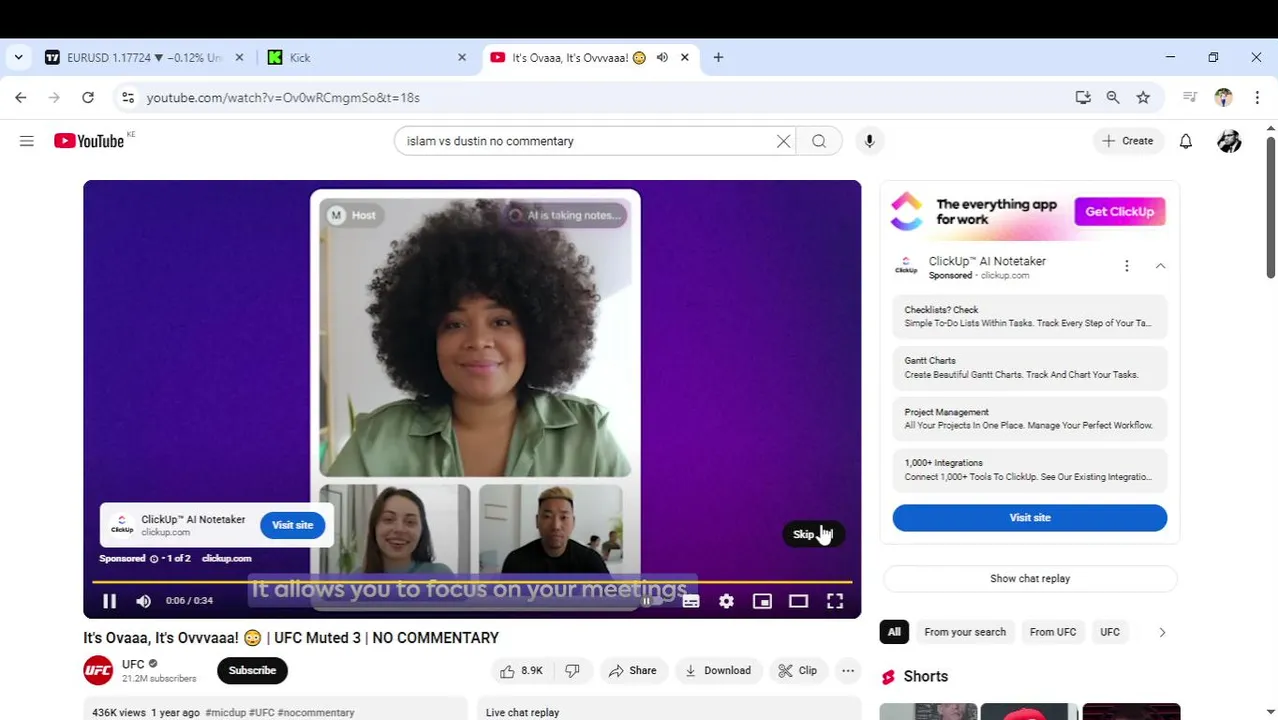
Task: Download the video
Action: click(x=717, y=671)
